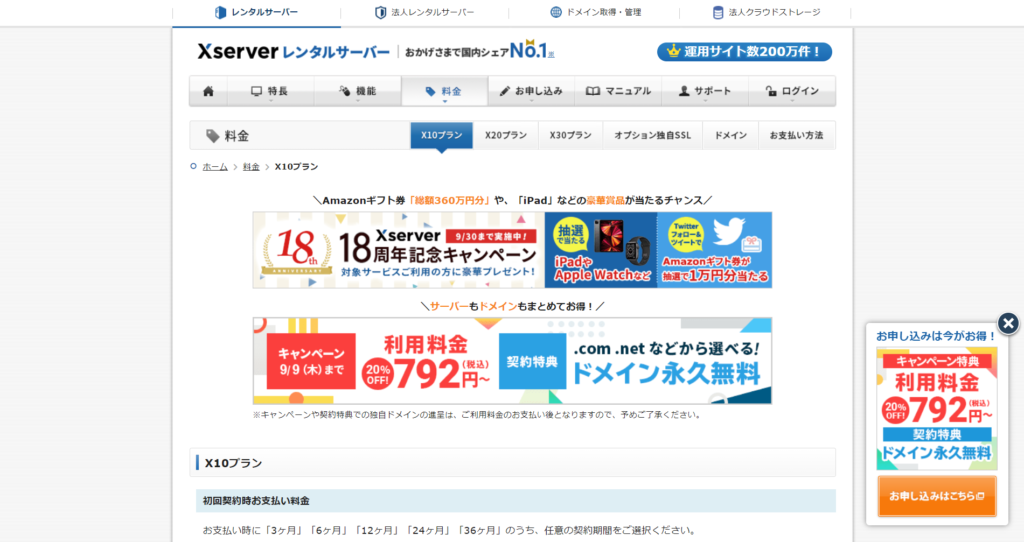Select the レンタルサーバー top service tab
Viewport: 1024px width, 542px height.
(257, 12)
